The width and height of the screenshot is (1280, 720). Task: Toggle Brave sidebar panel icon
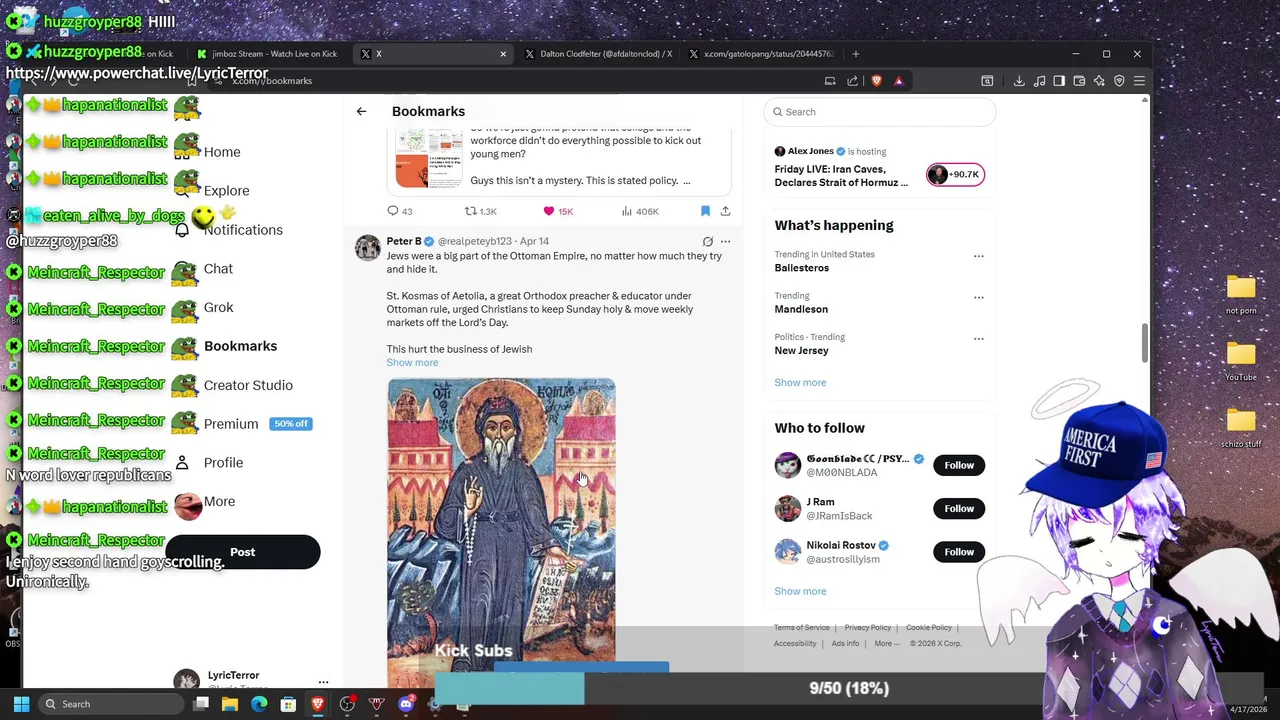(1059, 81)
